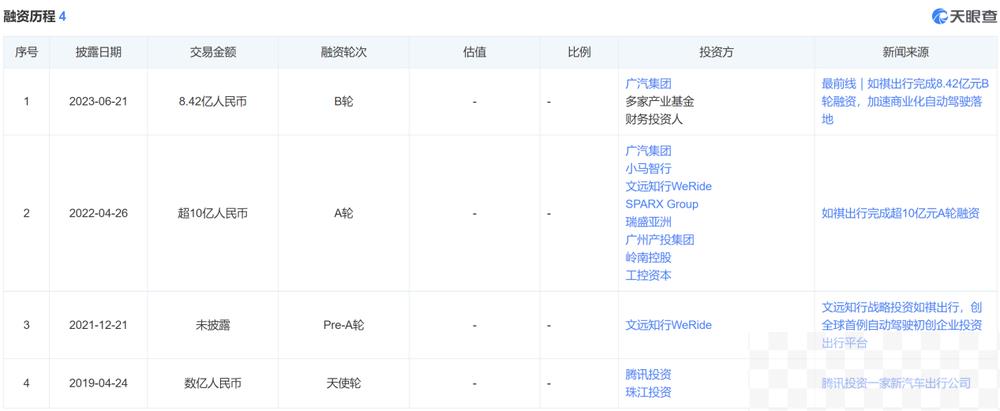Open 广州产投集团 investor link
The width and height of the screenshot is (1000, 411).
(x=660, y=240)
